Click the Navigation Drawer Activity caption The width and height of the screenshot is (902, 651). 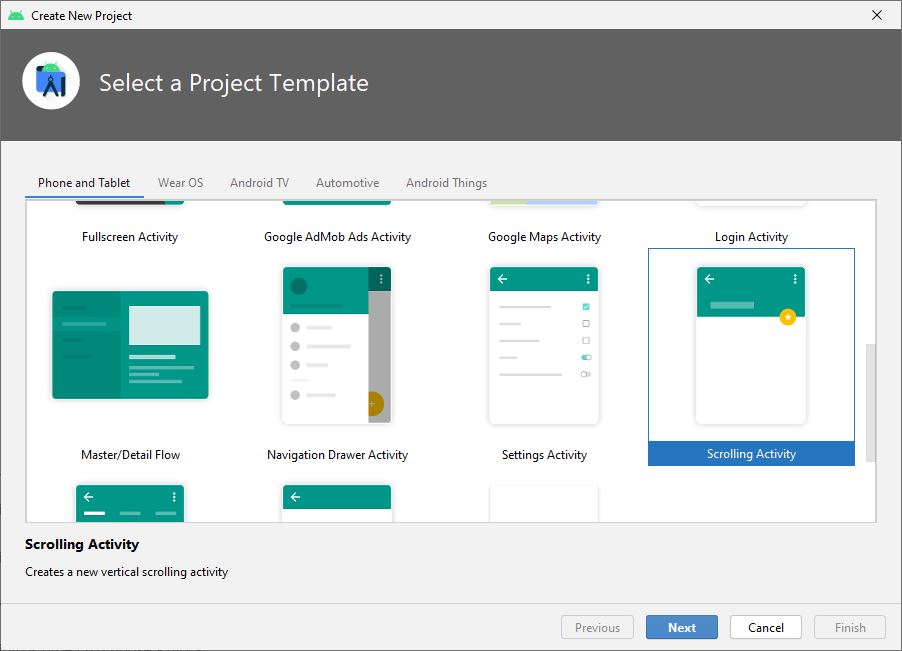coord(338,455)
